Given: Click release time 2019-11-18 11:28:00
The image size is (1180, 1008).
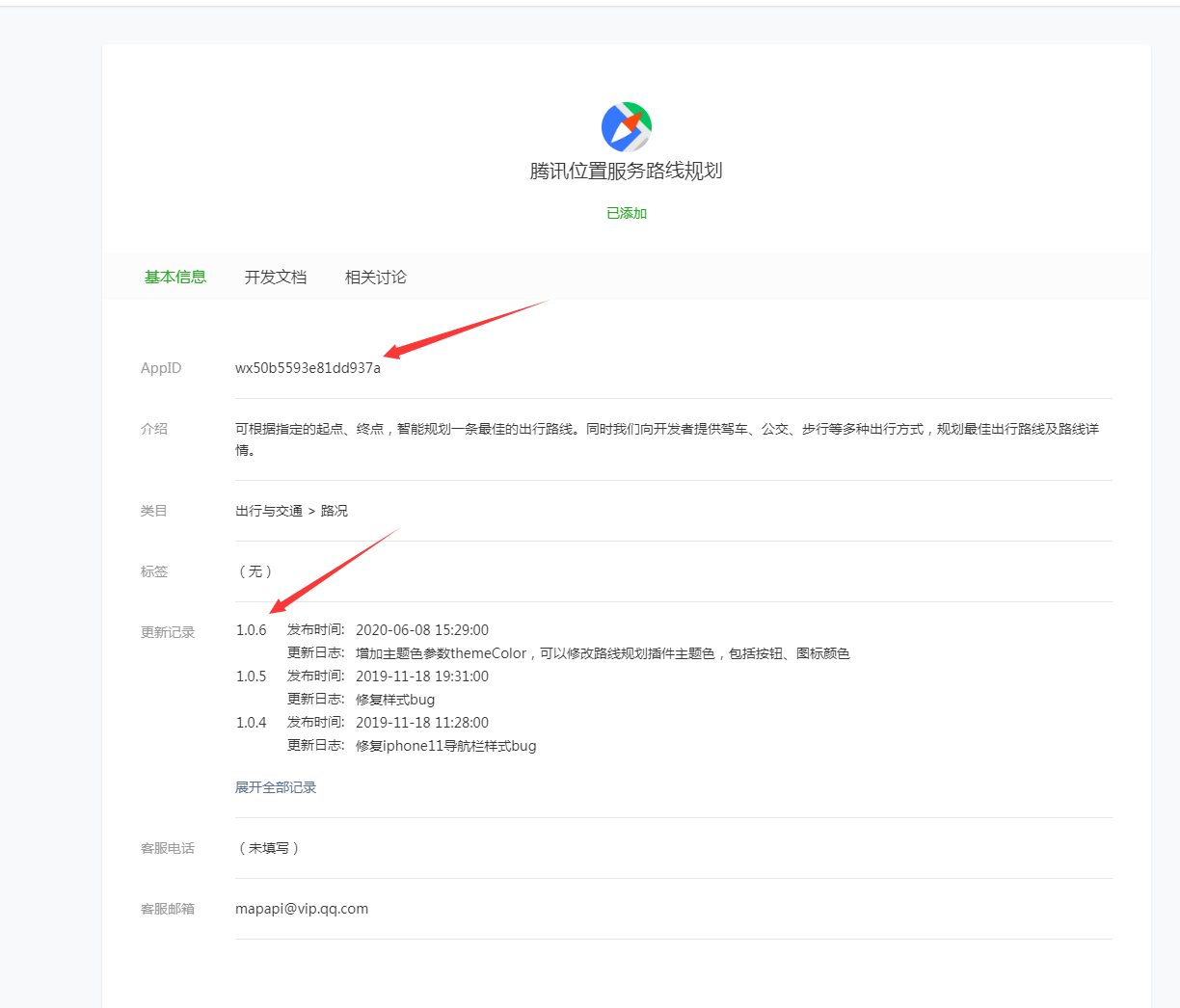Looking at the screenshot, I should 422,723.
